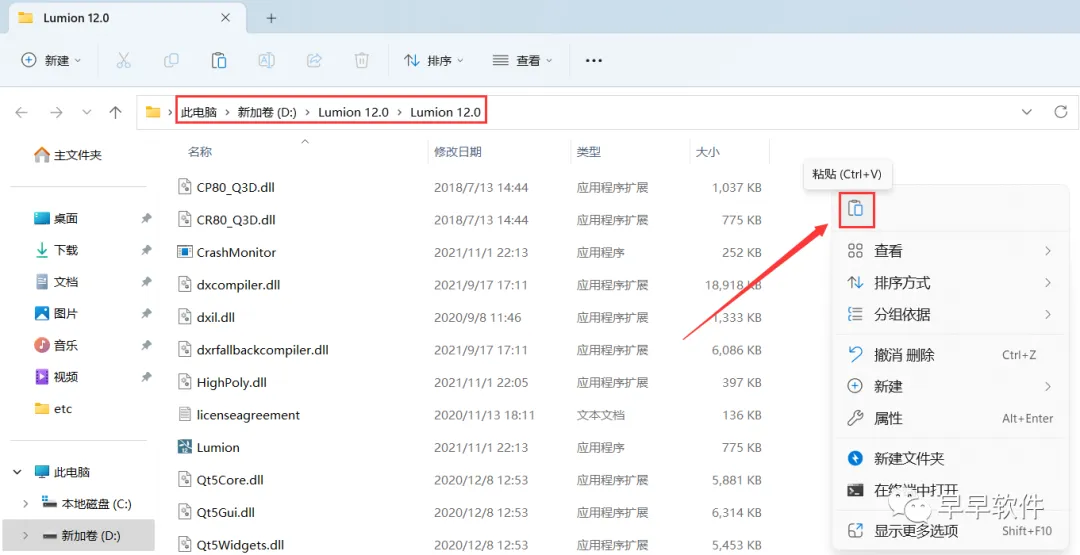Click the Lumion application icon
The image size is (1080, 555).
[x=184, y=447]
